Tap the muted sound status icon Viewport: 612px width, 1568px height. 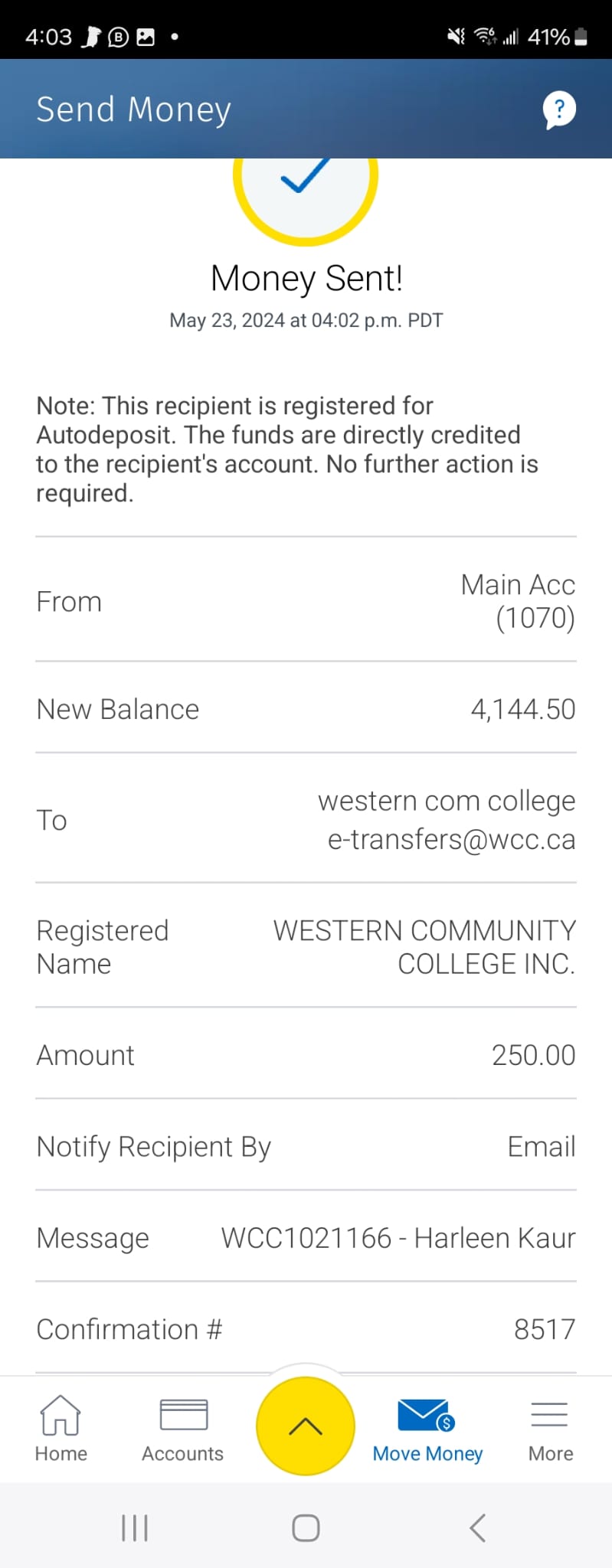point(457,36)
